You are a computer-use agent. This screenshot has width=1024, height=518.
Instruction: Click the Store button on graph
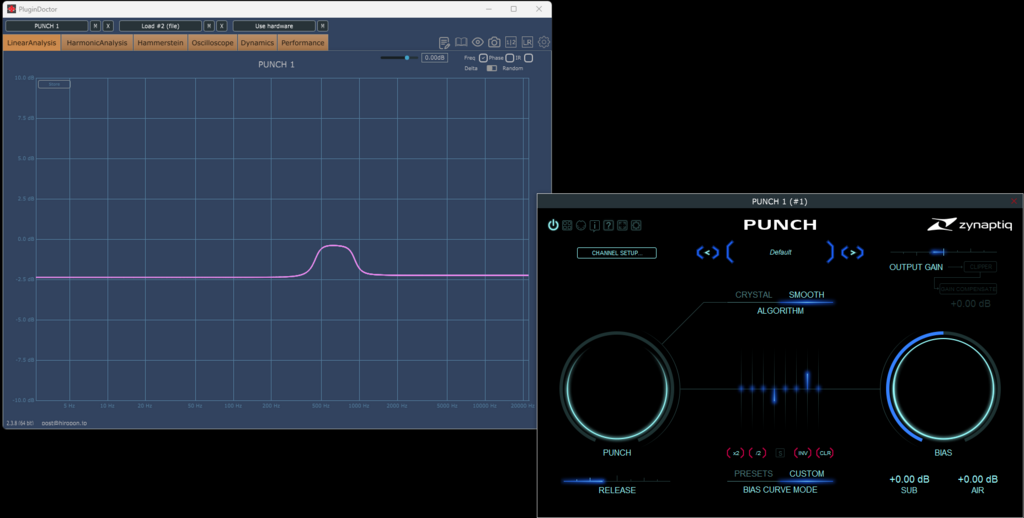pos(54,84)
